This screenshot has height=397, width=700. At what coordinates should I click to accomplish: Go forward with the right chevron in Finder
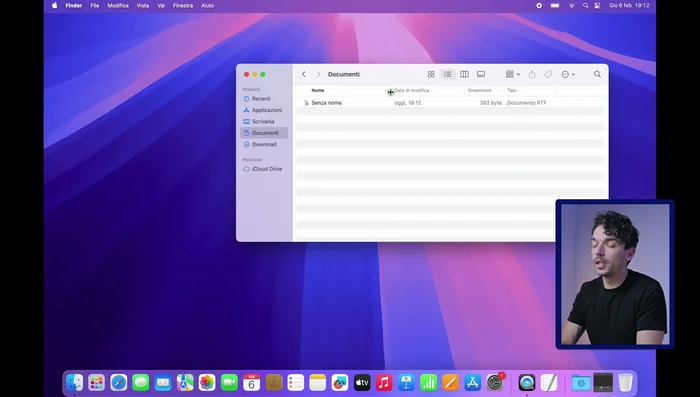coord(318,74)
